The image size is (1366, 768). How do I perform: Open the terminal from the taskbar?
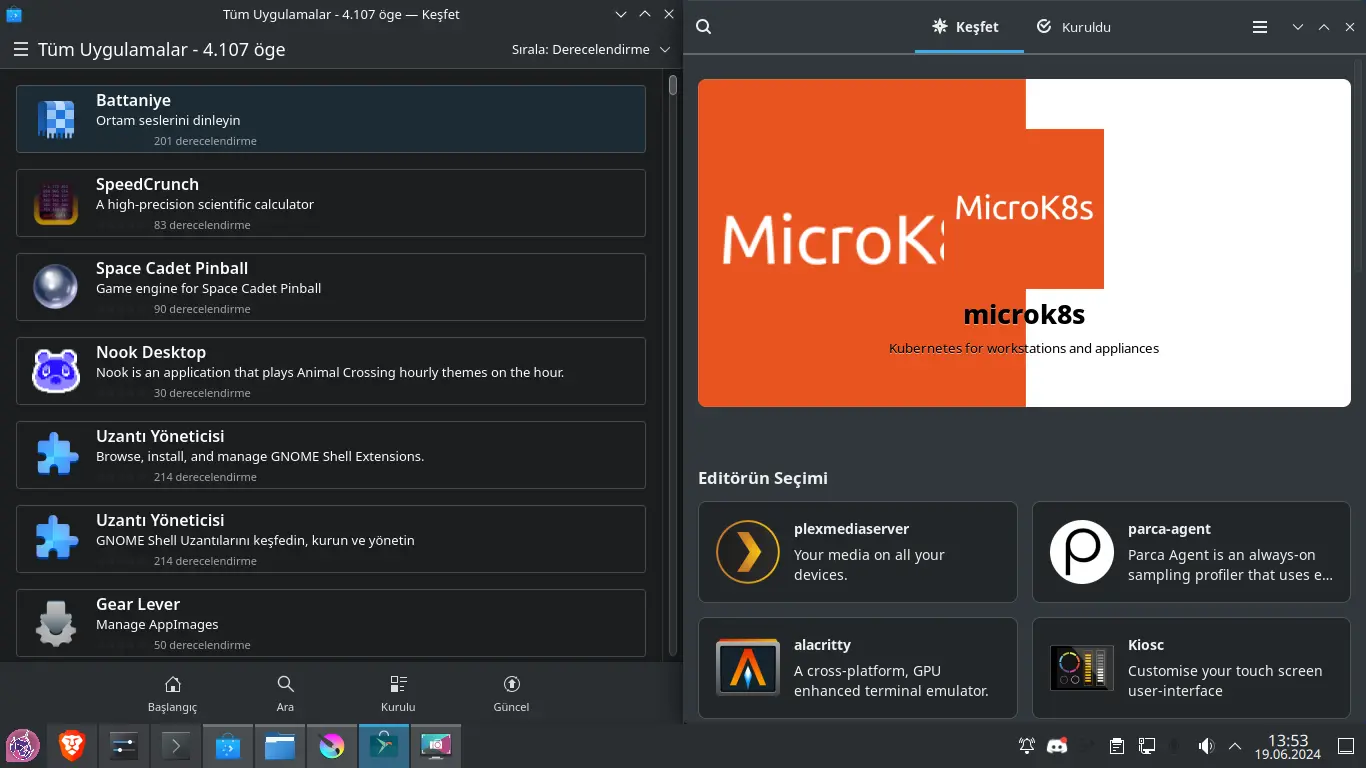coord(176,746)
